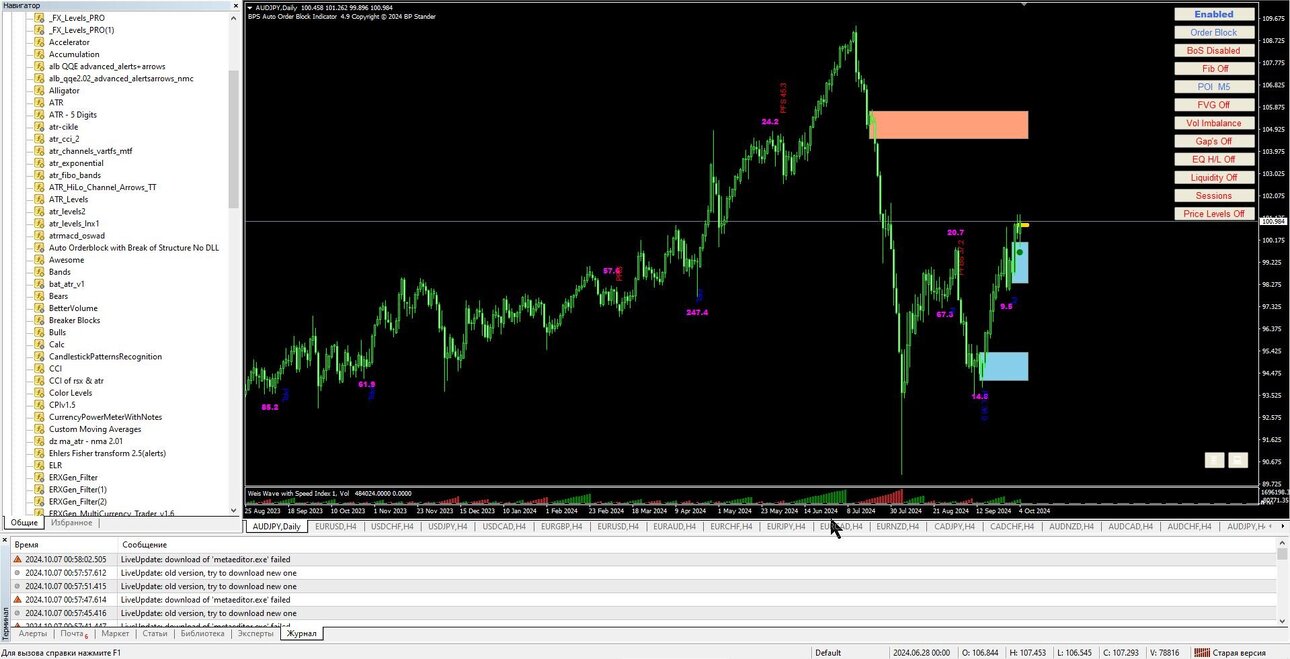This screenshot has height=659, width=1290.
Task: Select the Общие tab in Navigator
Action: [x=24, y=523]
